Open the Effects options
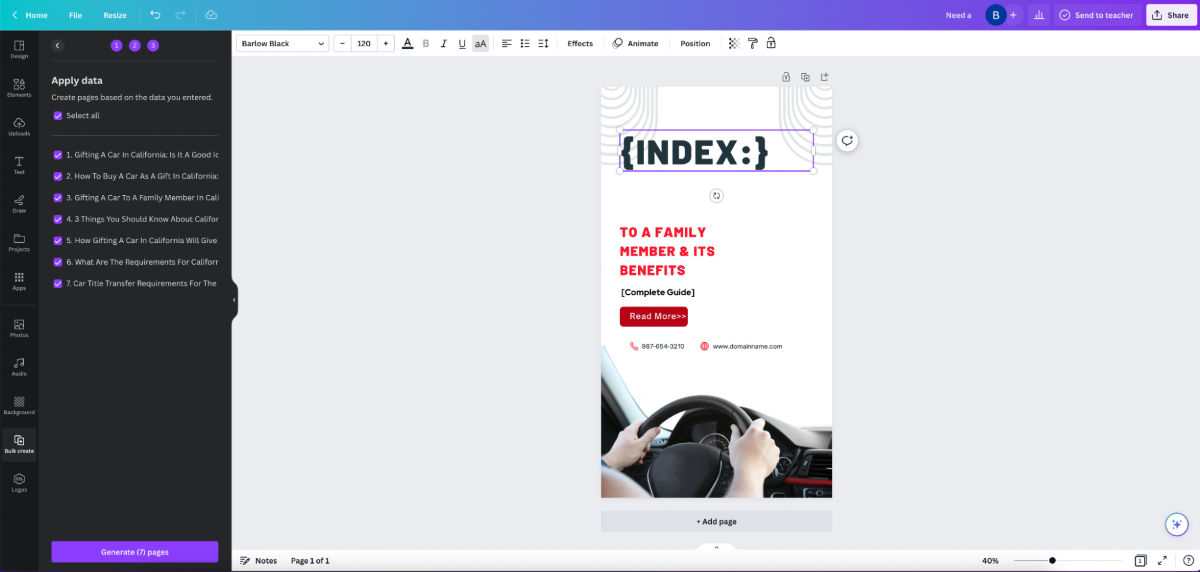The height and width of the screenshot is (572, 1200). [x=580, y=44]
